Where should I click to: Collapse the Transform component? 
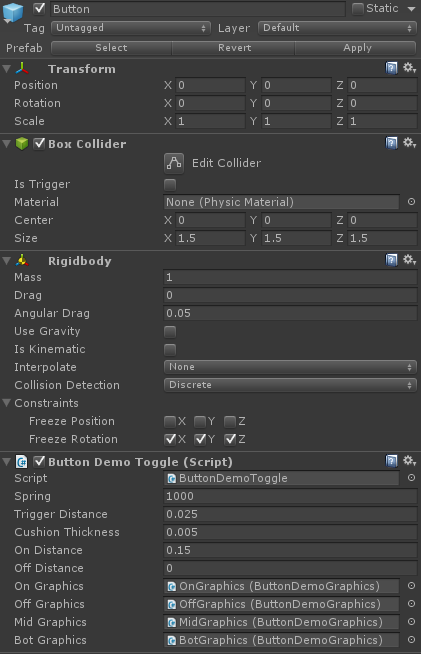7,69
